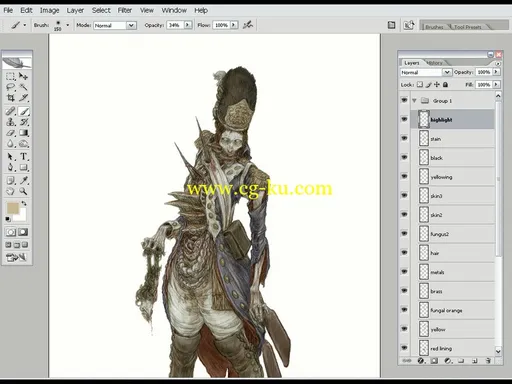Image resolution: width=512 pixels, height=384 pixels.
Task: Select the Lasso tool
Action: [x=10, y=87]
